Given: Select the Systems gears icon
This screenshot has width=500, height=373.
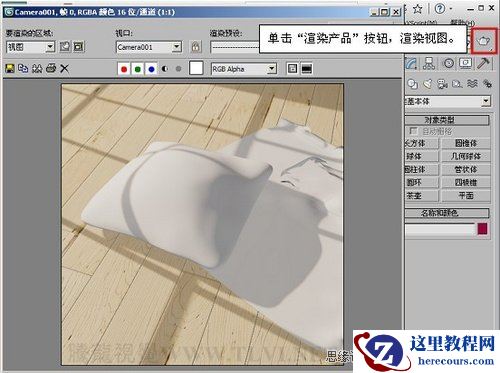Looking at the screenshot, I should click(487, 84).
